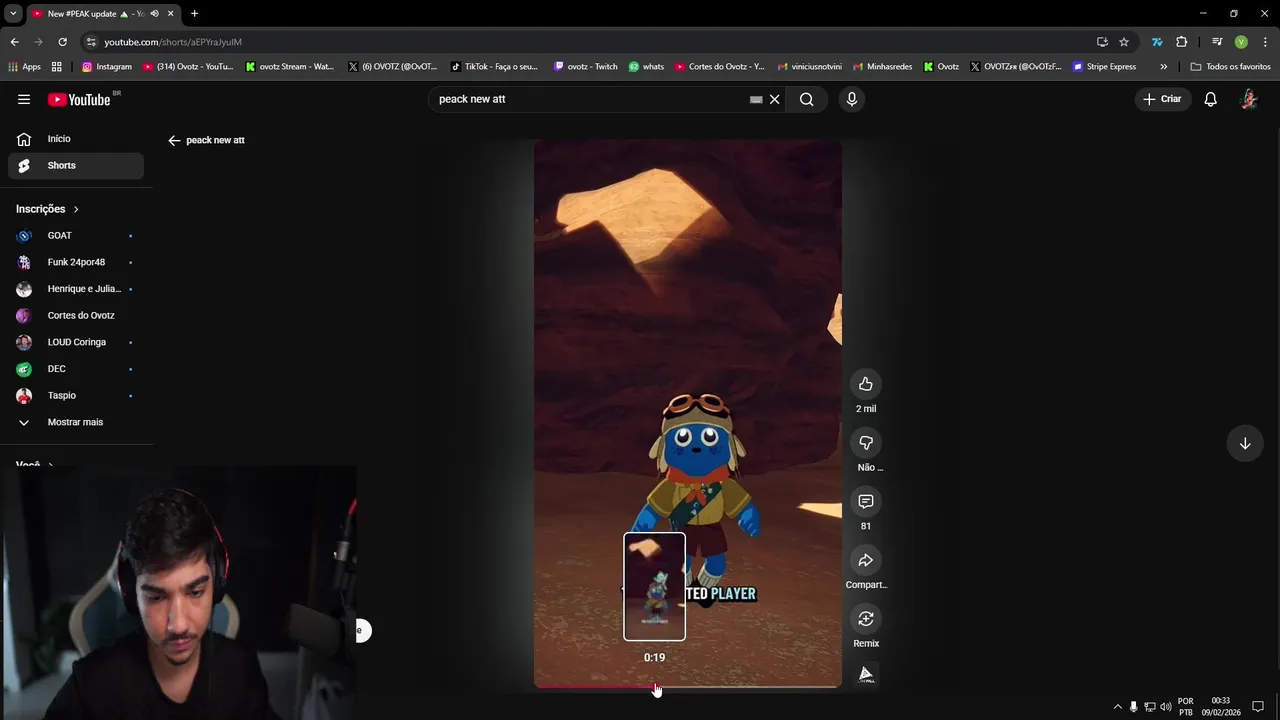Open the YouTube hamburger guide menu

(x=24, y=99)
